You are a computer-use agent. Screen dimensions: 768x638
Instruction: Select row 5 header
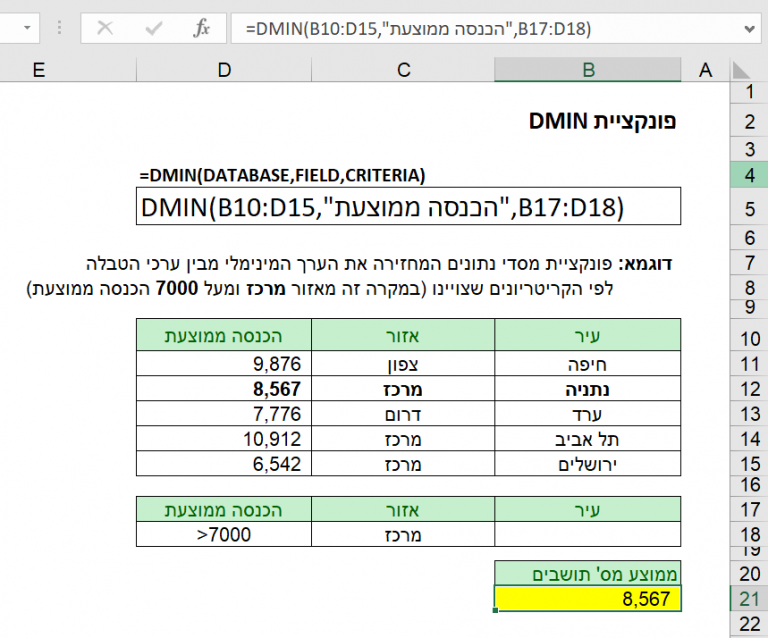[749, 209]
